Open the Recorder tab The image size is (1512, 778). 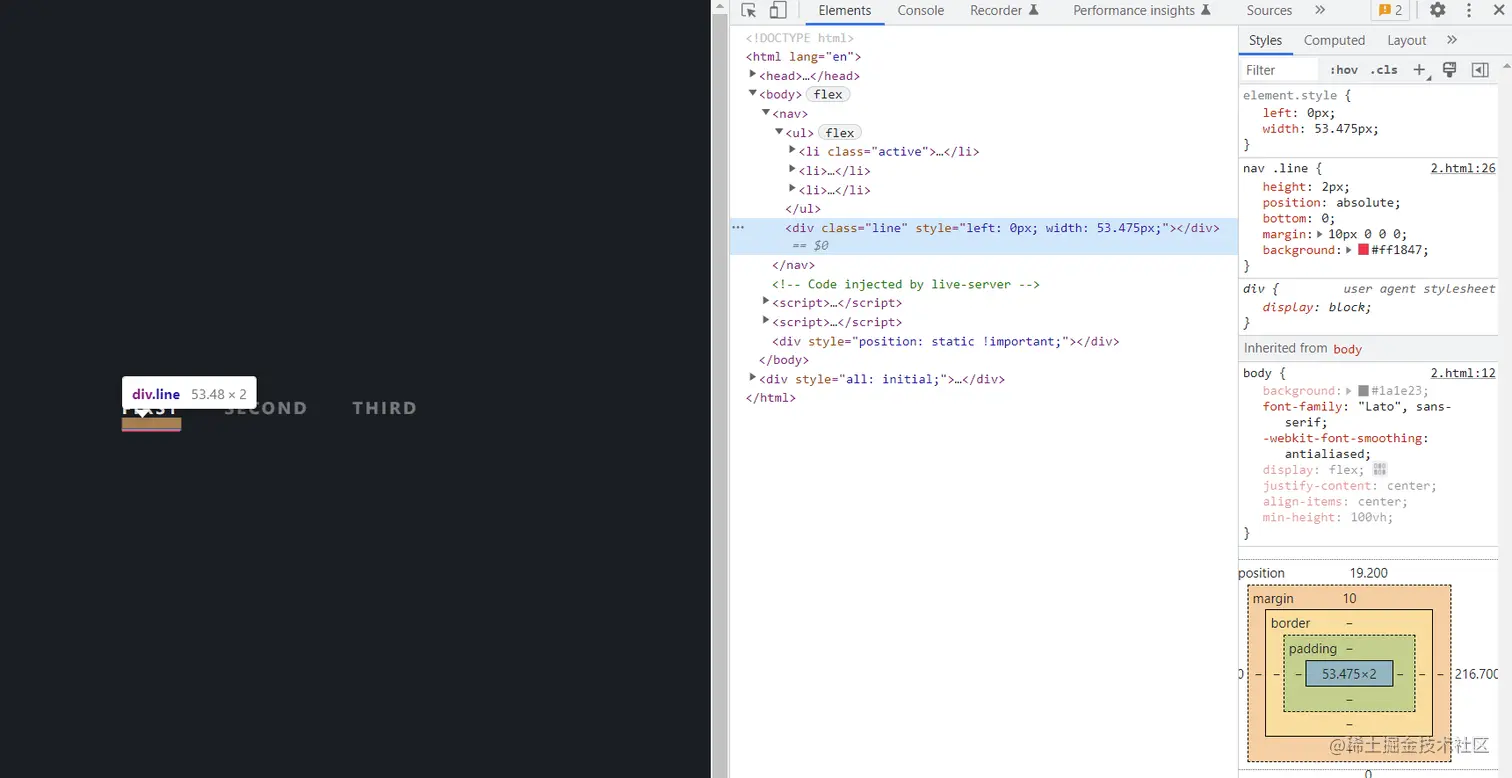pyautogui.click(x=1004, y=10)
